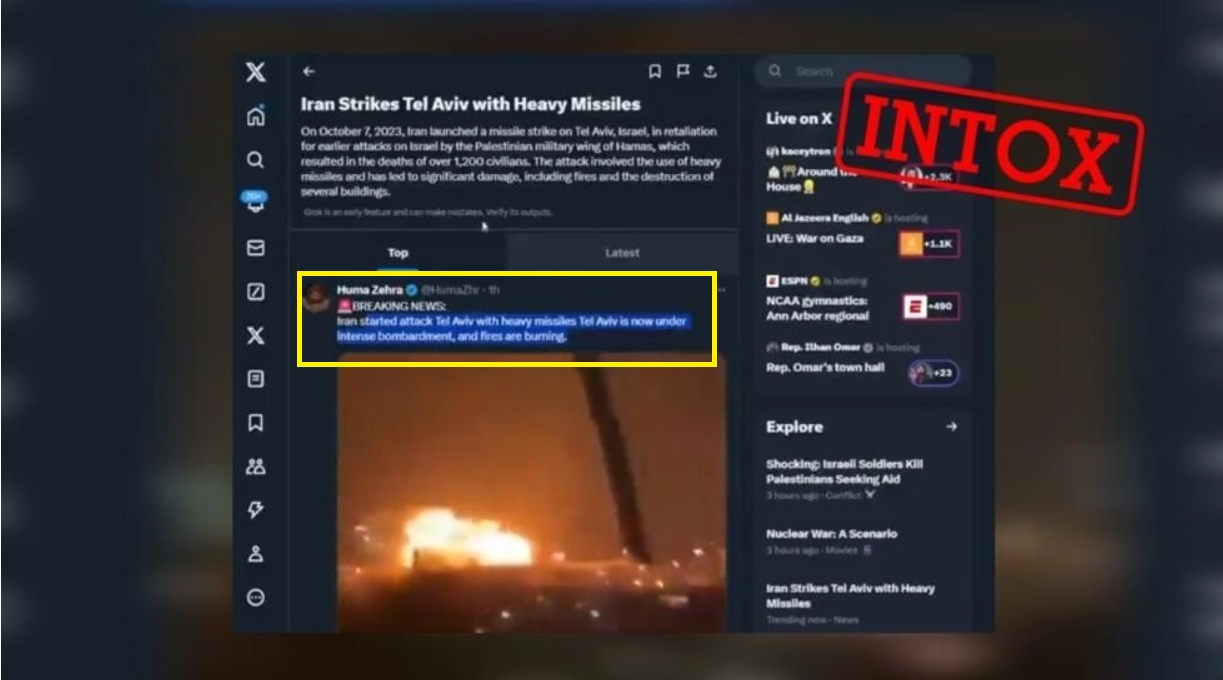Click the X logo in the sidebar
This screenshot has height=680, width=1223.
[x=256, y=72]
